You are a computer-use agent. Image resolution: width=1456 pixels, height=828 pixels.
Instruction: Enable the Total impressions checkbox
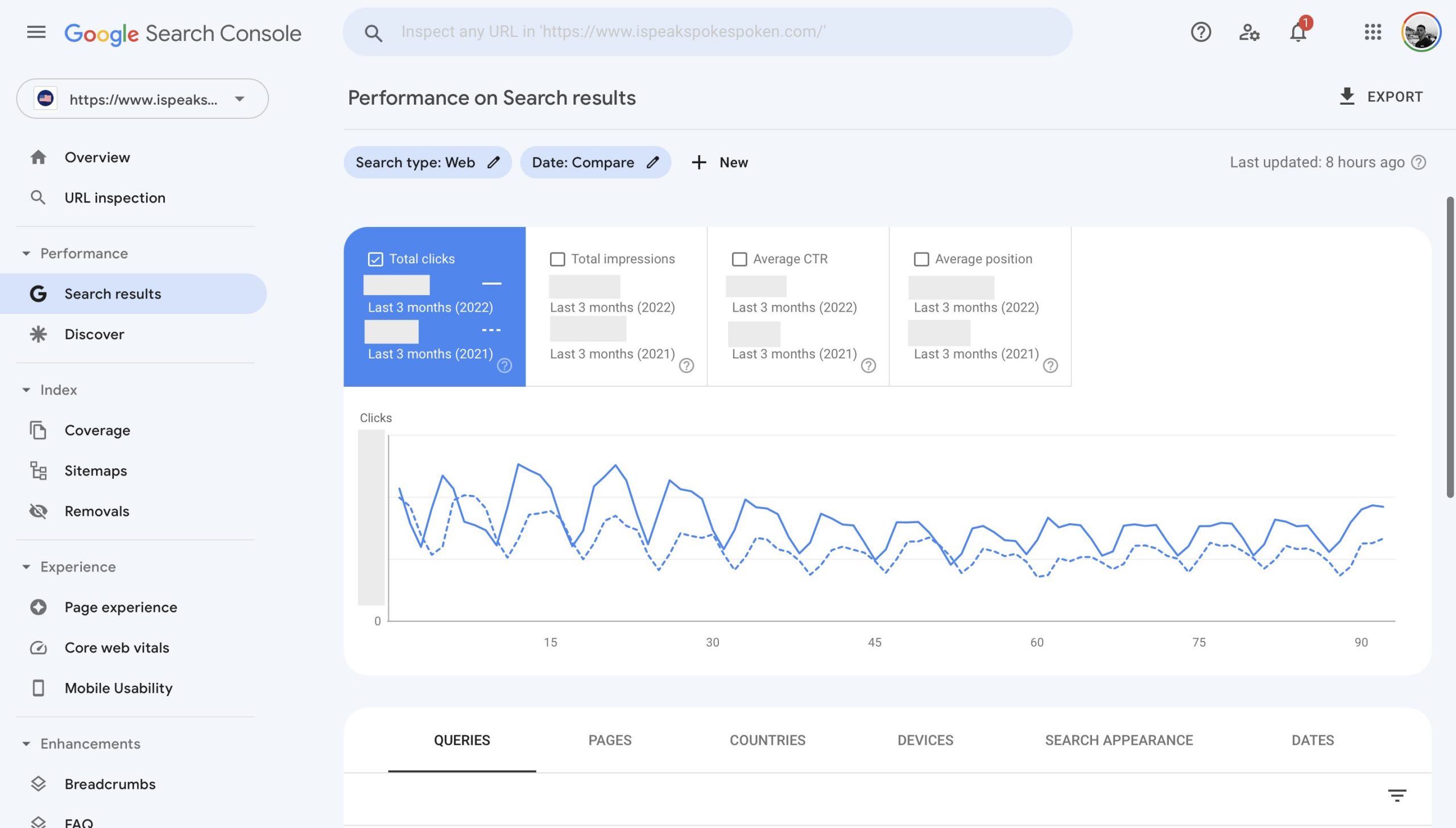coord(557,259)
